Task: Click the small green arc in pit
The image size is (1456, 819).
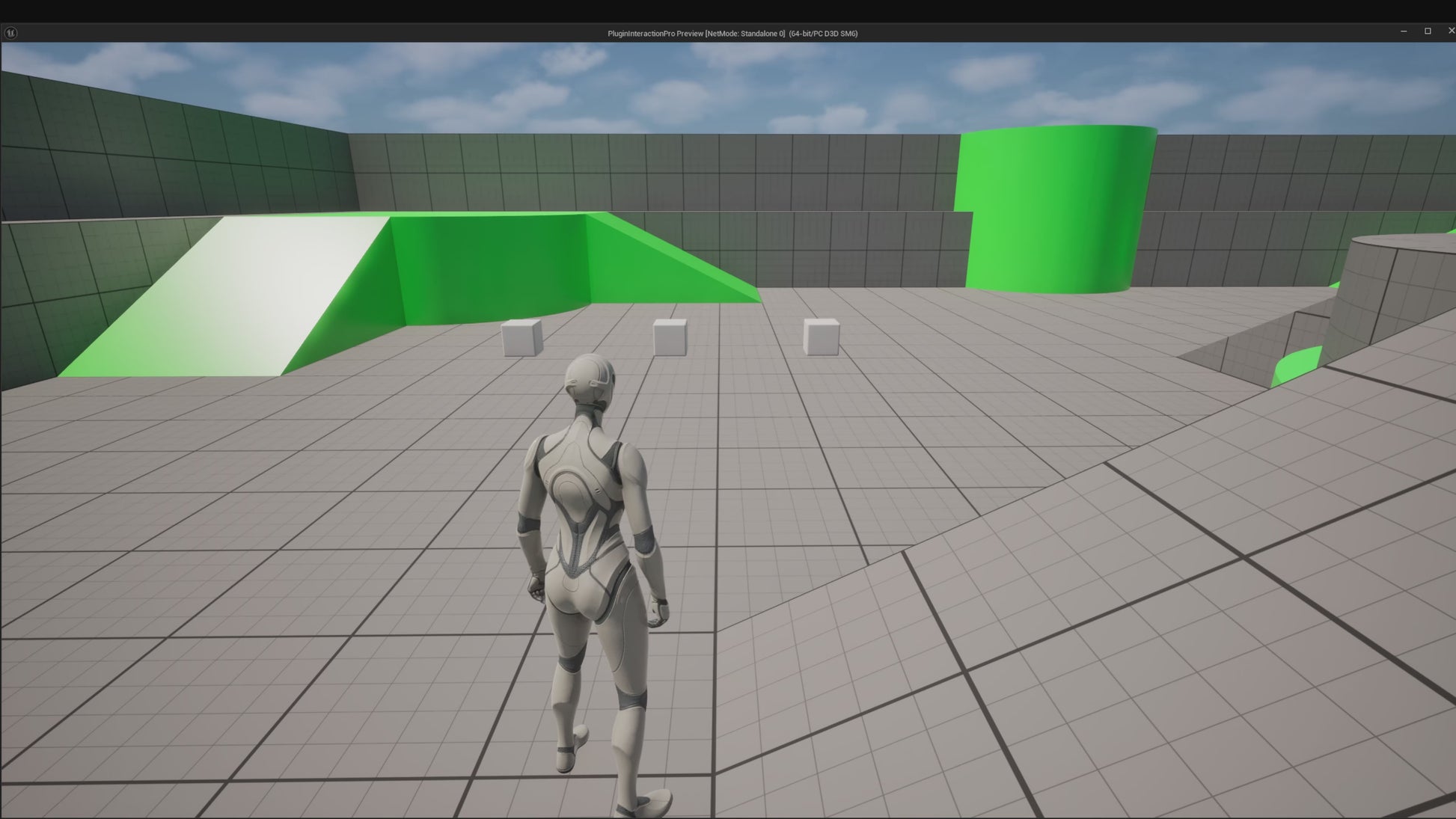Action: click(1298, 366)
